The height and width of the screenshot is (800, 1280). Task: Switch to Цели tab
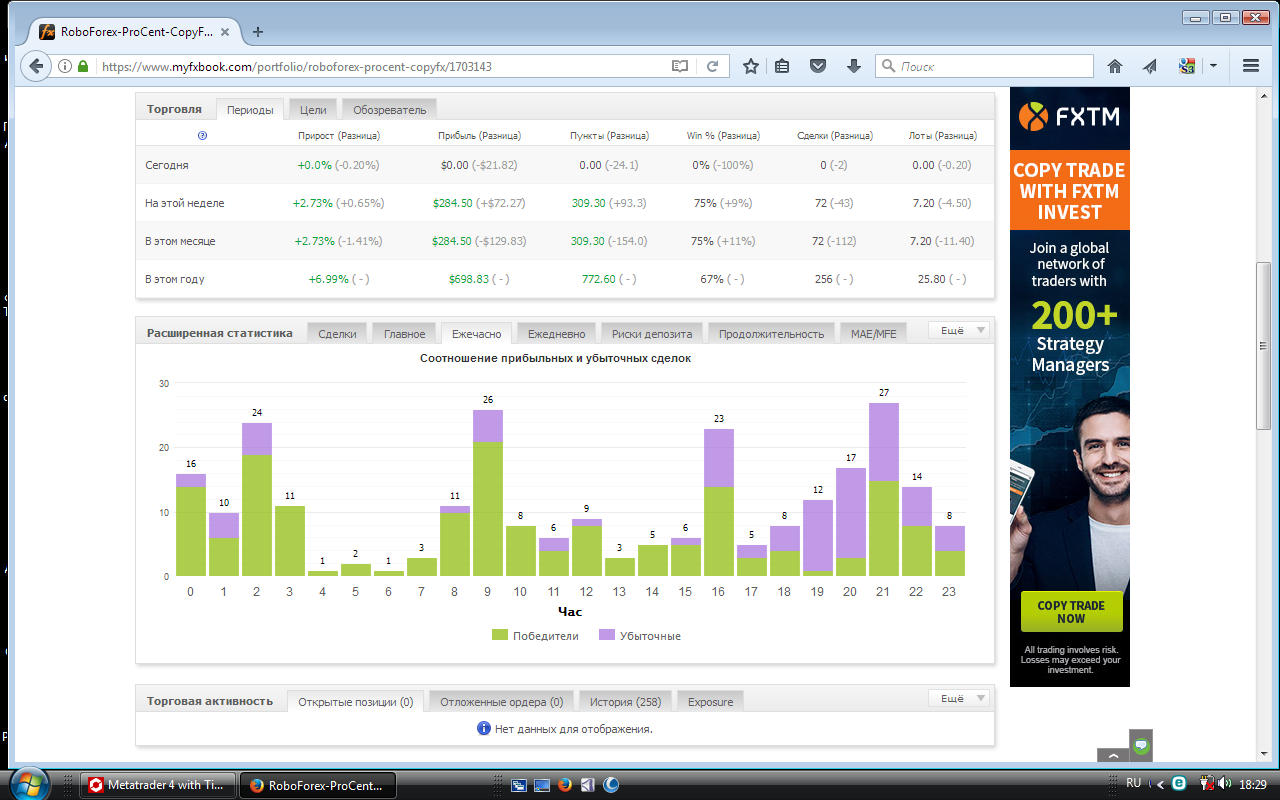[x=313, y=110]
